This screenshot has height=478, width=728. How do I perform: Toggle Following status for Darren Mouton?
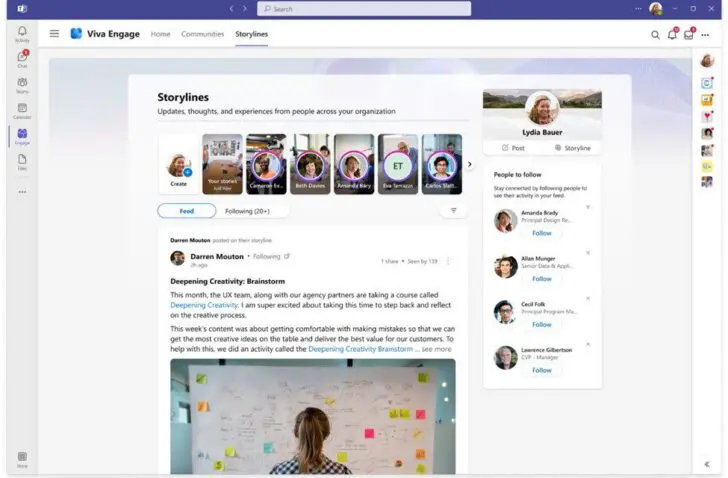[266, 256]
